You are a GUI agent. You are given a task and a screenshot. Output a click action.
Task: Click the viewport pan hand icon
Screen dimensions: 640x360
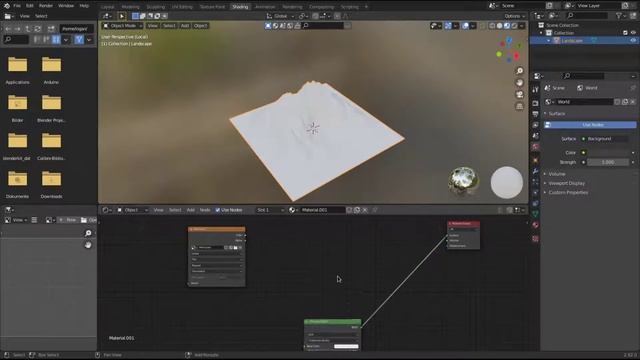click(520, 83)
